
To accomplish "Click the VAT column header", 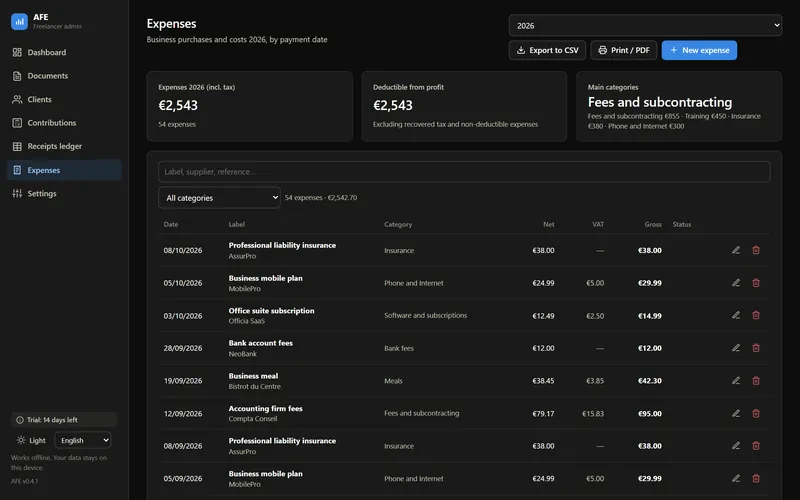I will coord(598,224).
